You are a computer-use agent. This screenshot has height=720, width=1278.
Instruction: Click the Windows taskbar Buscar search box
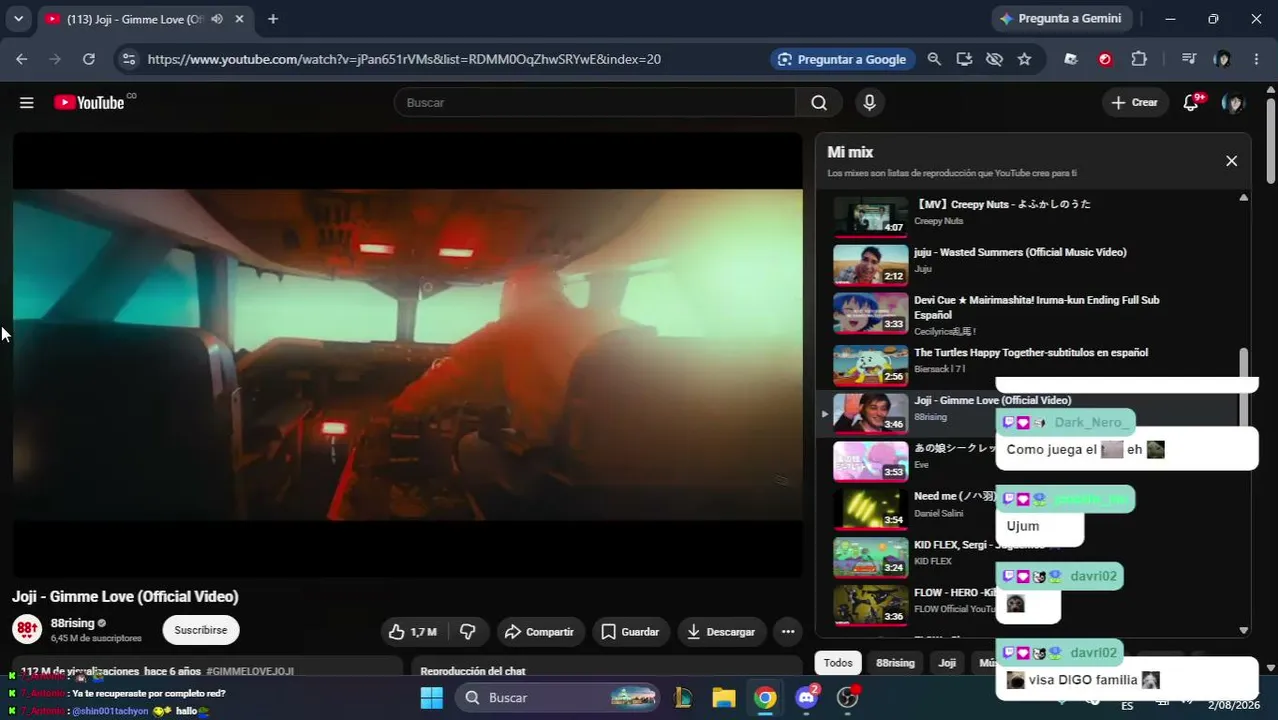pos(558,698)
